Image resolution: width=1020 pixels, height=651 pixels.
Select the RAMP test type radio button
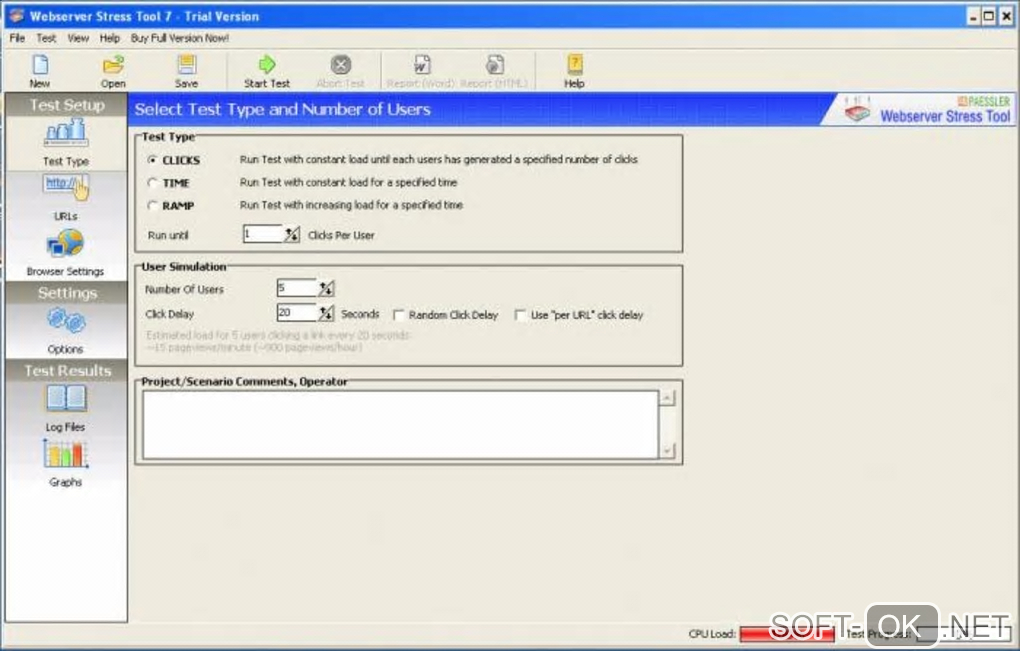pyautogui.click(x=152, y=206)
